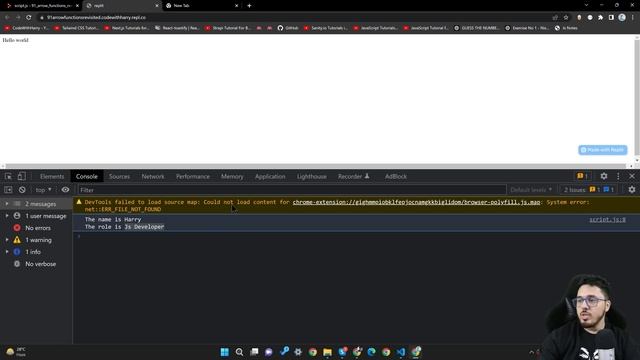Click the 'The role is Js Developer' log line
This screenshot has width=640, height=360.
(x=124, y=227)
